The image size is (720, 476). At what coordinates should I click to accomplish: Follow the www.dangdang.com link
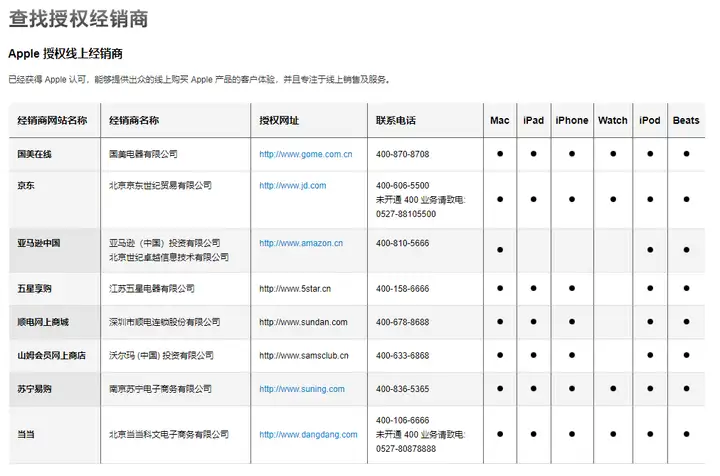pos(308,434)
